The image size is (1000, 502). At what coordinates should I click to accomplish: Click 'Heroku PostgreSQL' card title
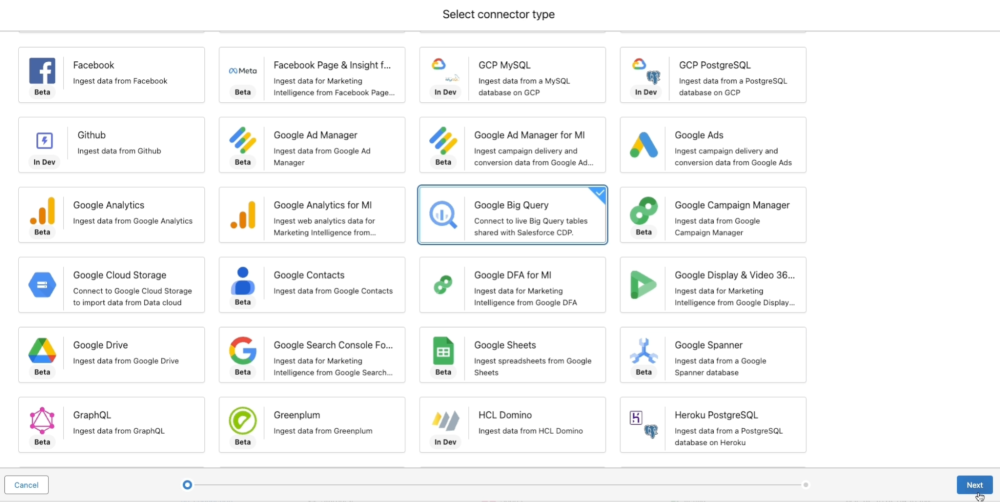(x=716, y=415)
